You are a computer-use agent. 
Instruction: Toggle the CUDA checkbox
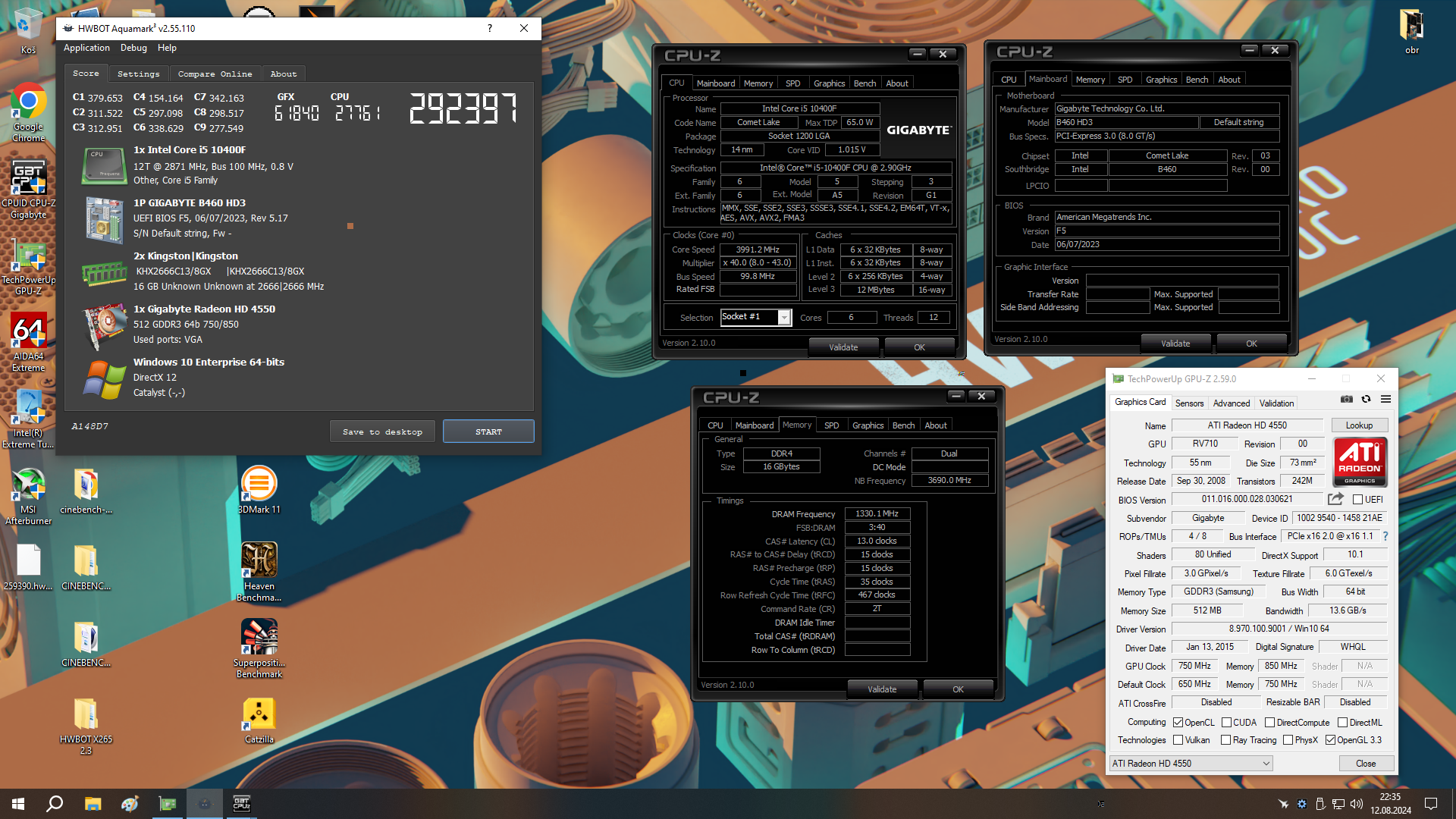(x=1226, y=723)
